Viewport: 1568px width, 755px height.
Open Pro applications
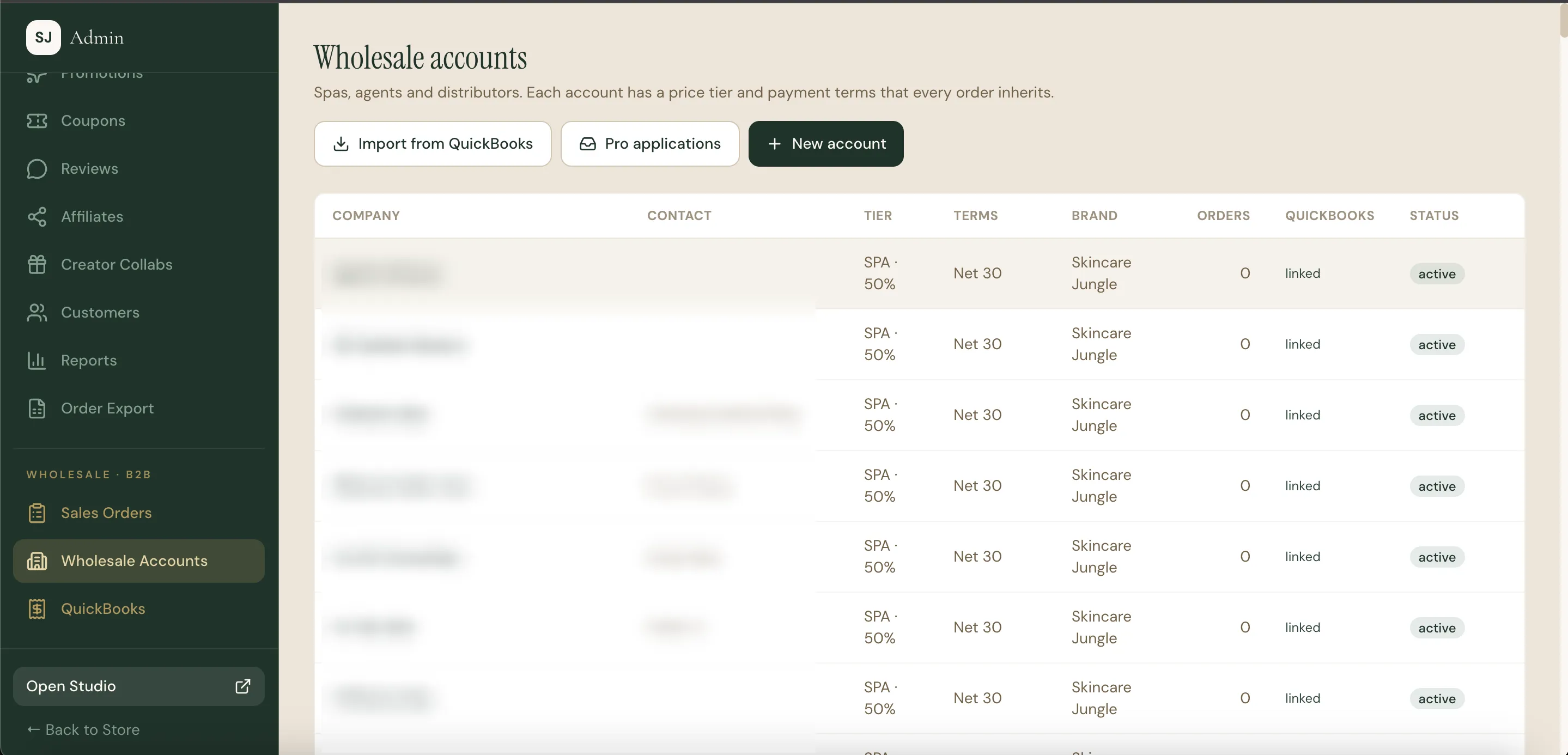650,144
